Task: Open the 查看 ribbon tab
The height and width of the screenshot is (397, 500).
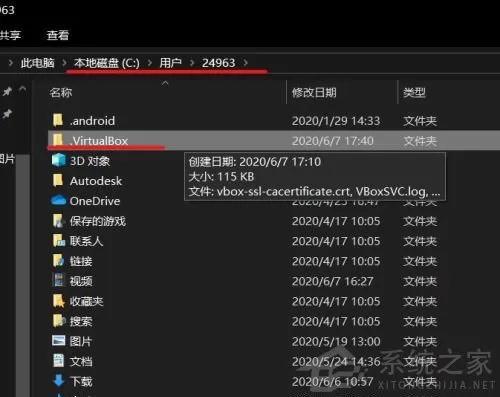Action: point(58,35)
